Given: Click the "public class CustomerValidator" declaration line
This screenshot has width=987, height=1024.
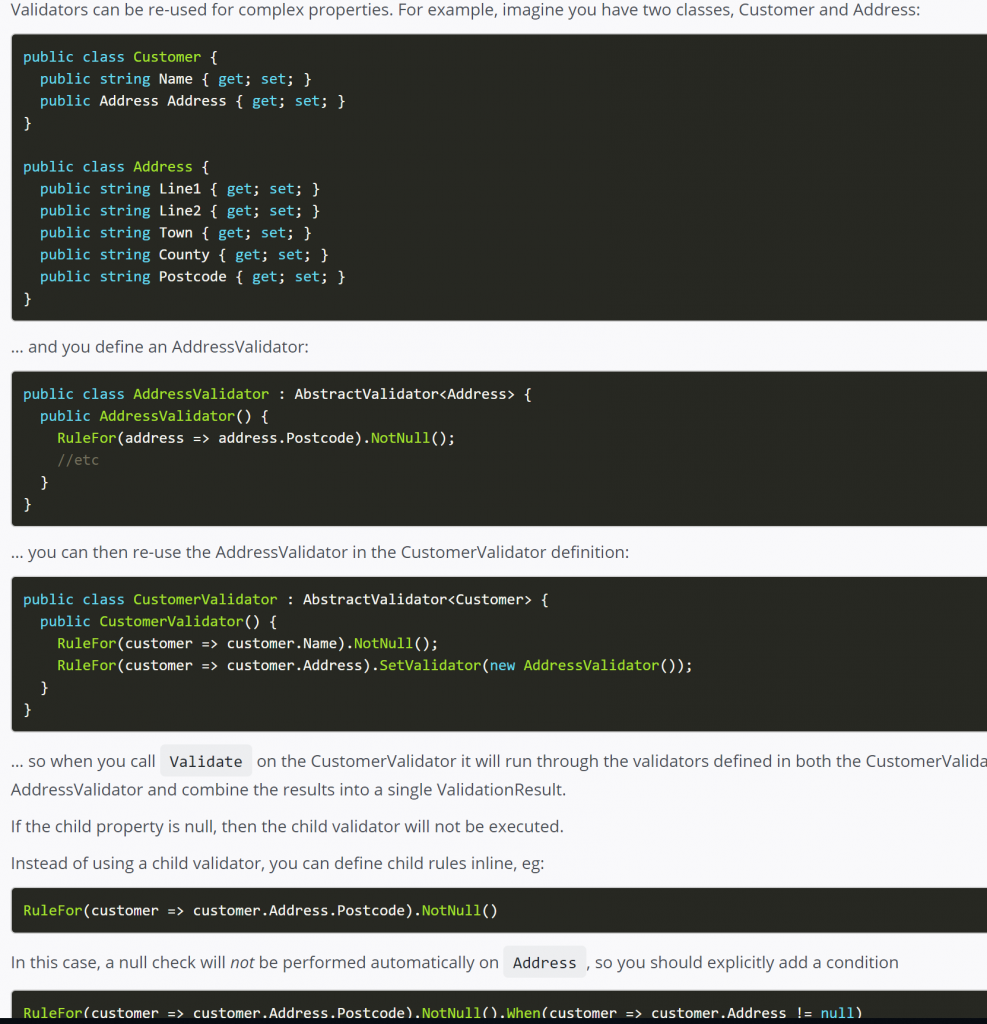Looking at the screenshot, I should pyautogui.click(x=286, y=600).
